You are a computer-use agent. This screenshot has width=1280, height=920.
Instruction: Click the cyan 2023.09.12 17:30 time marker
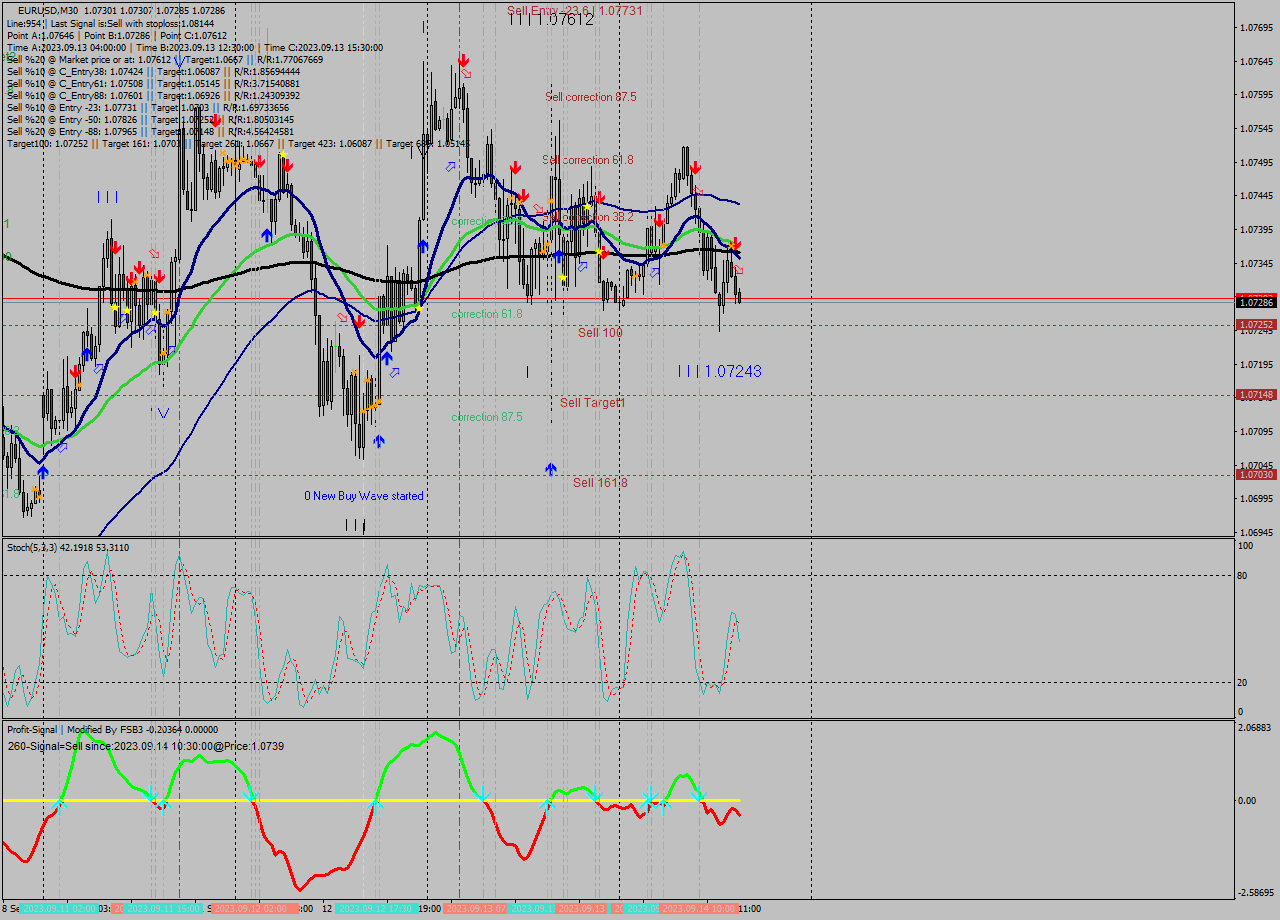(377, 908)
